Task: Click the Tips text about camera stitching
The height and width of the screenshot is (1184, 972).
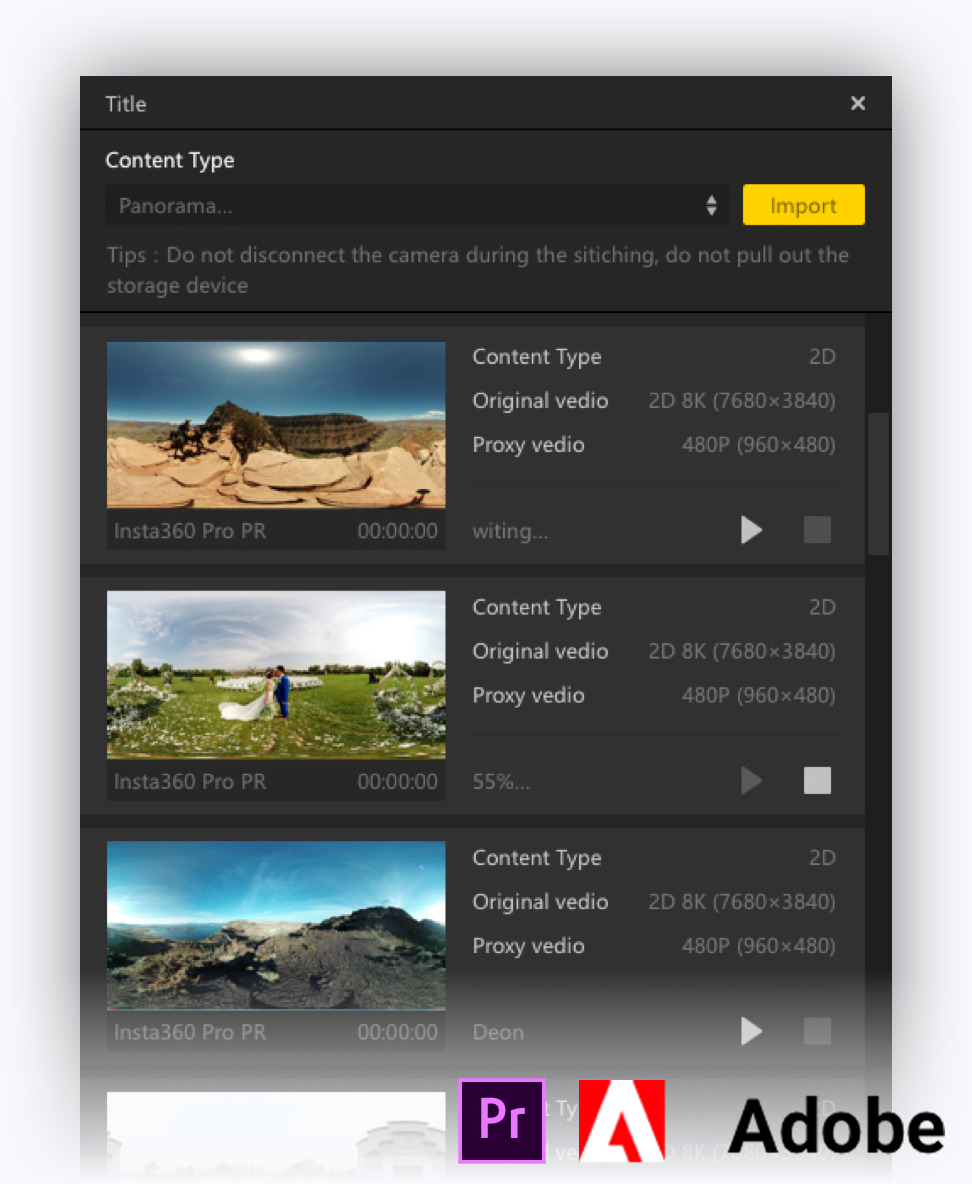Action: (x=477, y=270)
